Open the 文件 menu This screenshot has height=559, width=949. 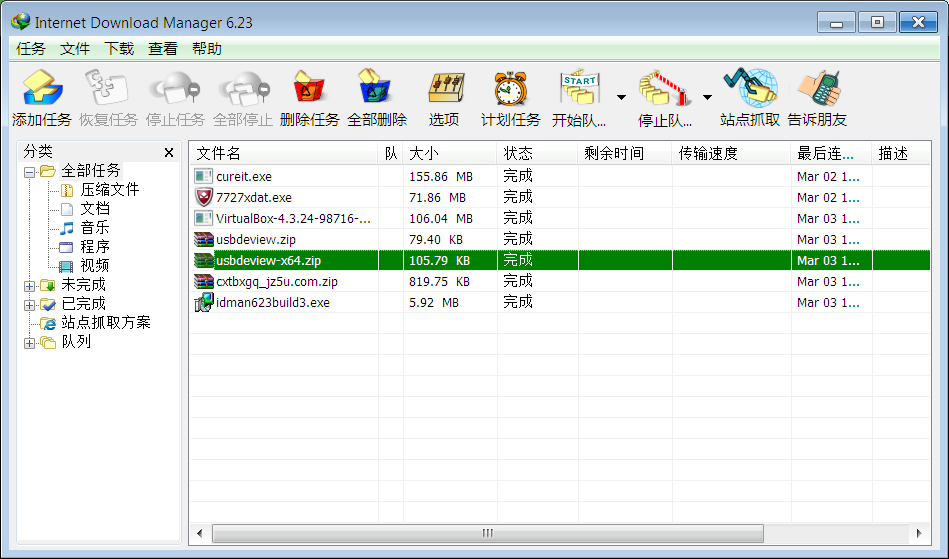(75, 48)
